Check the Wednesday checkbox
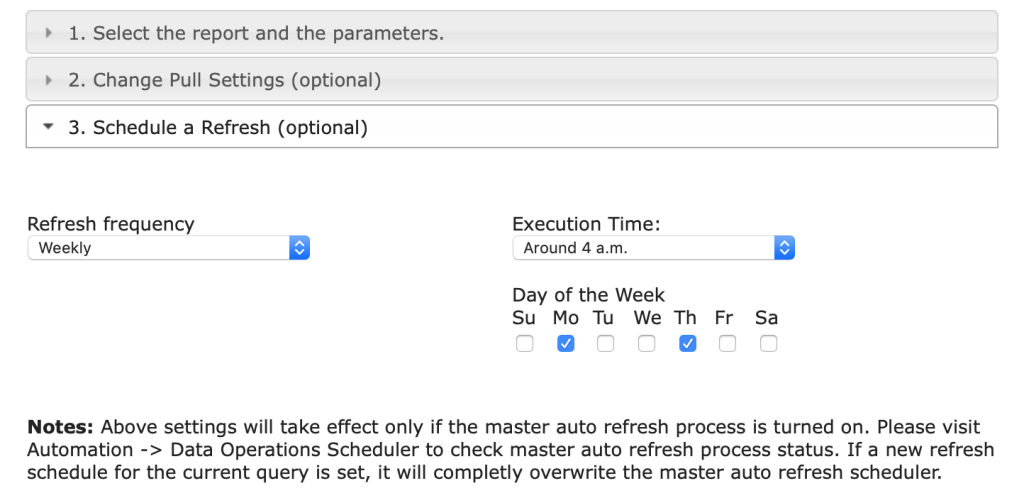The height and width of the screenshot is (498, 1024). pos(647,344)
